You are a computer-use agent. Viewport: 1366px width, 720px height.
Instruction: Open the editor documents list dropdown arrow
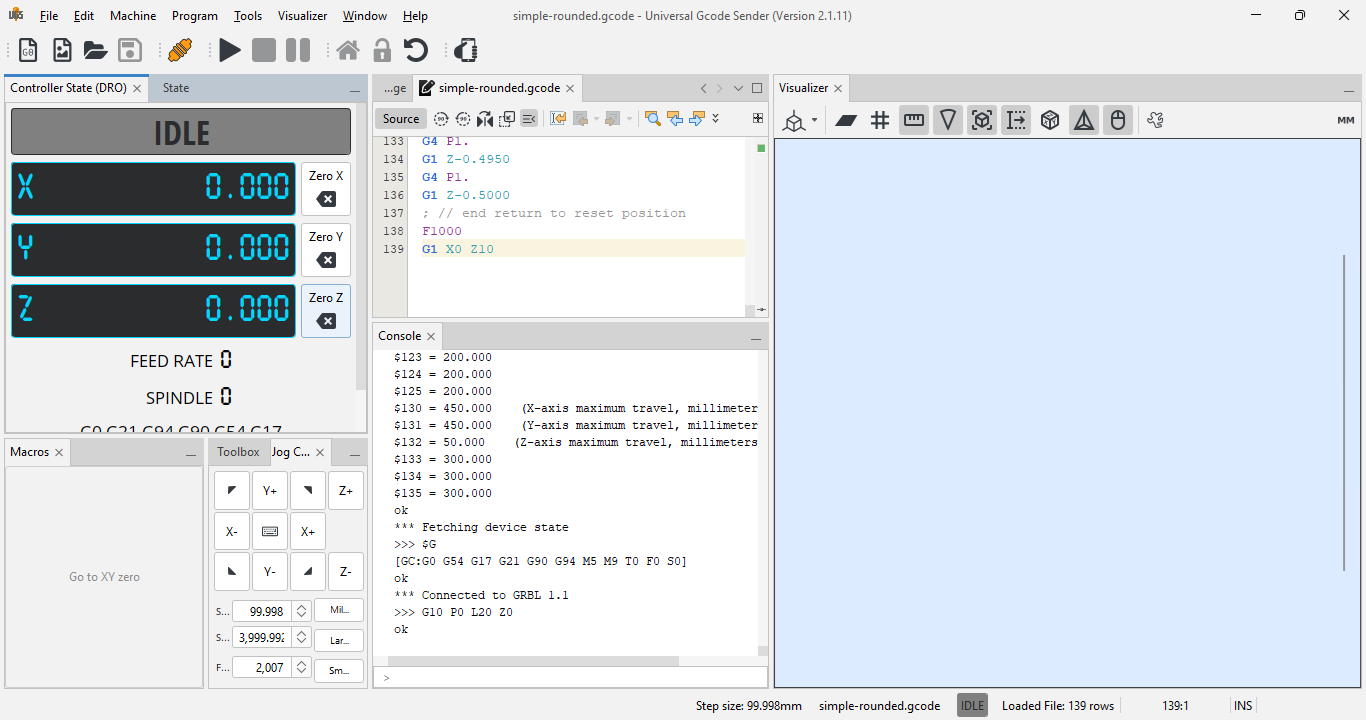[x=738, y=88]
